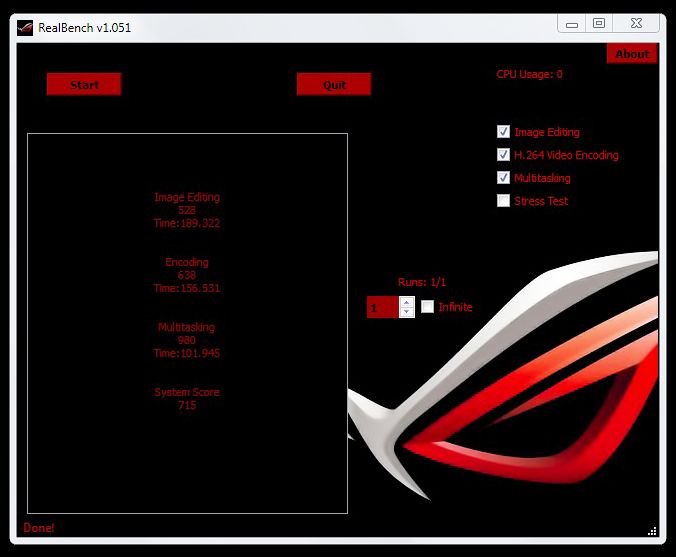Toggle the H.264 Video Encoding checkbox
This screenshot has width=676, height=557.
[503, 154]
